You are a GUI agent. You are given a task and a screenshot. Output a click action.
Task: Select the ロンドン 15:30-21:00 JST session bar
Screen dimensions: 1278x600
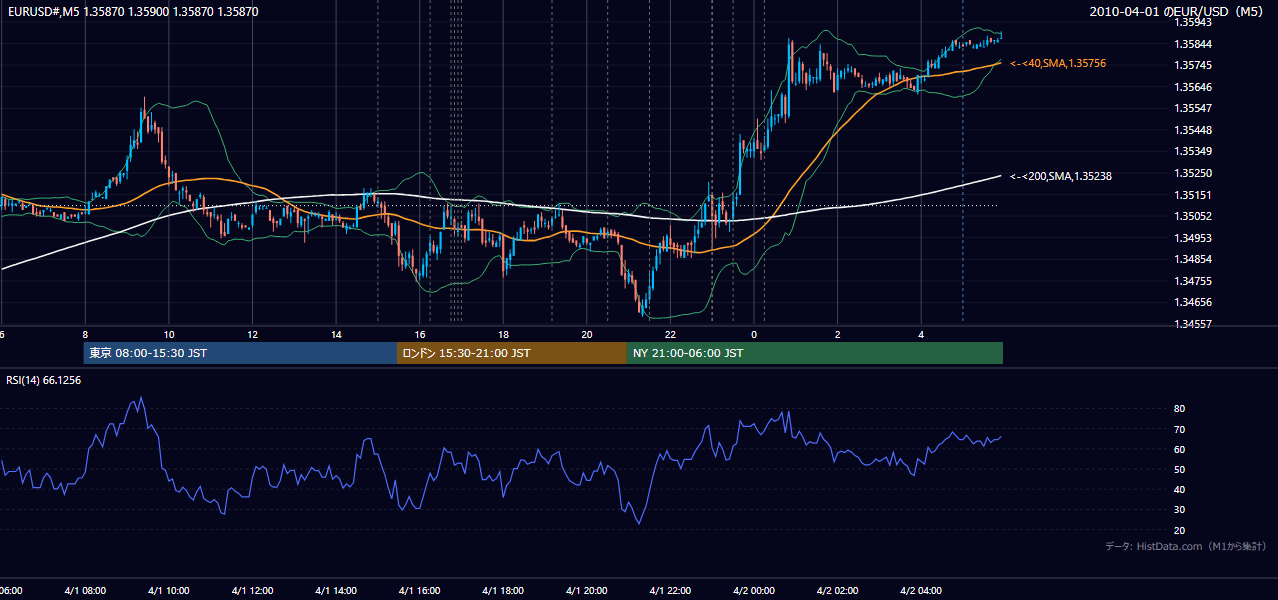[x=512, y=353]
